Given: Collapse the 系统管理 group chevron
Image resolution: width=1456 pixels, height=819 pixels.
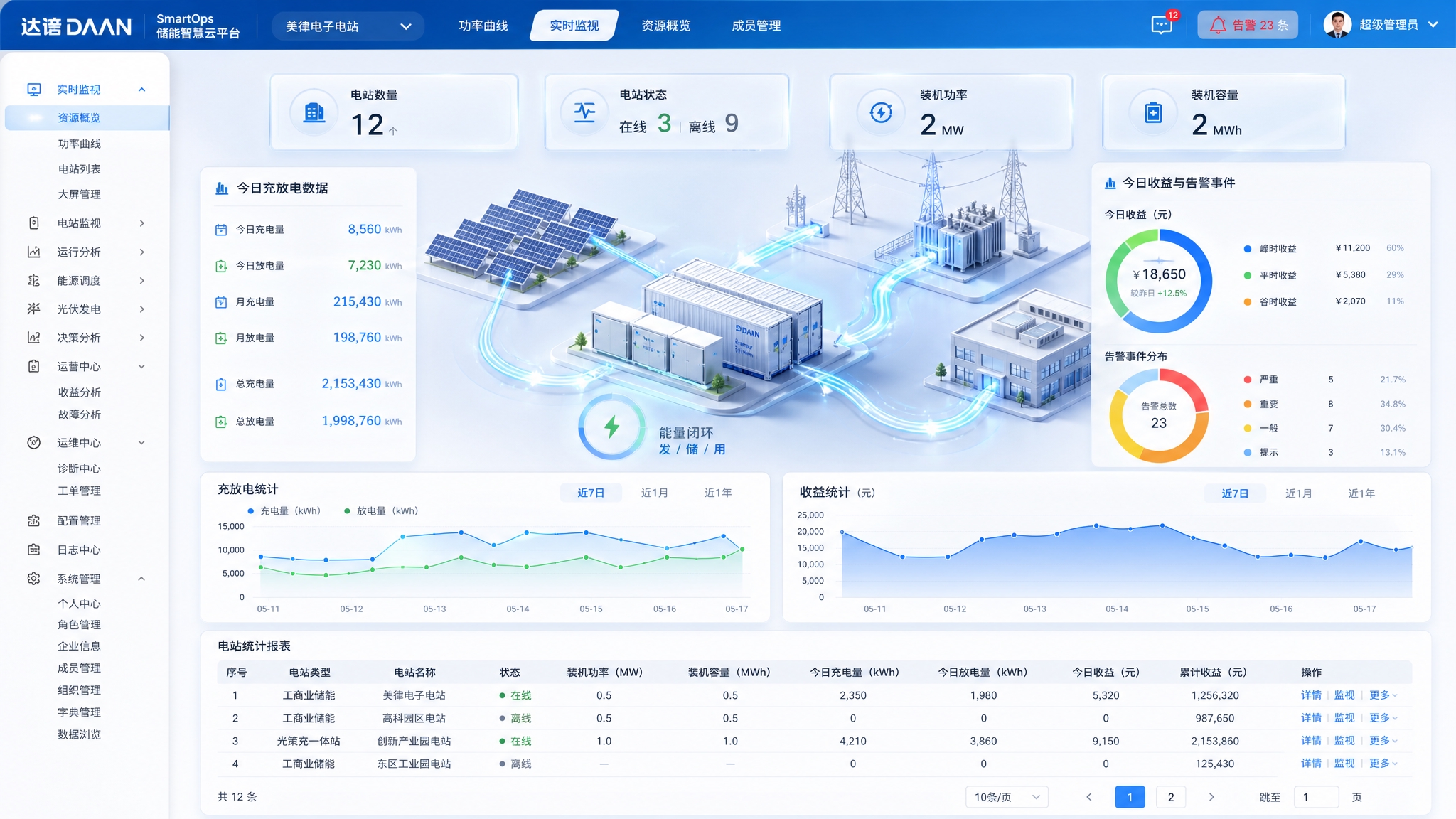Looking at the screenshot, I should coord(141,579).
